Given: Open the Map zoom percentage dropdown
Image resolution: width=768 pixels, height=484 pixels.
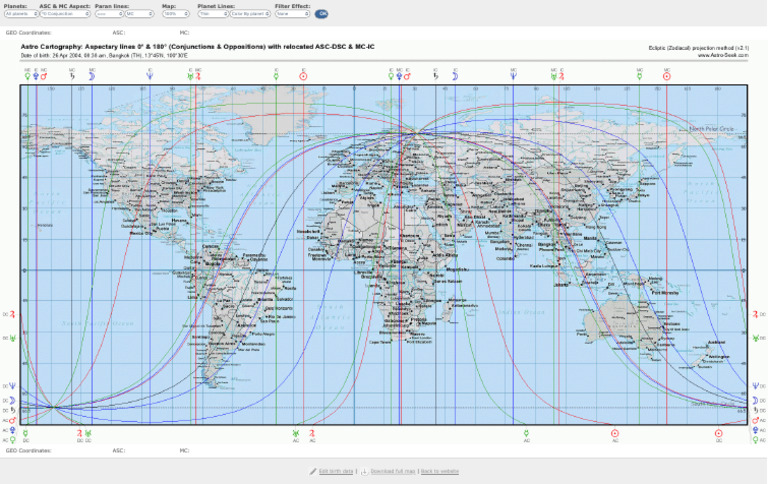Looking at the screenshot, I should [x=175, y=14].
